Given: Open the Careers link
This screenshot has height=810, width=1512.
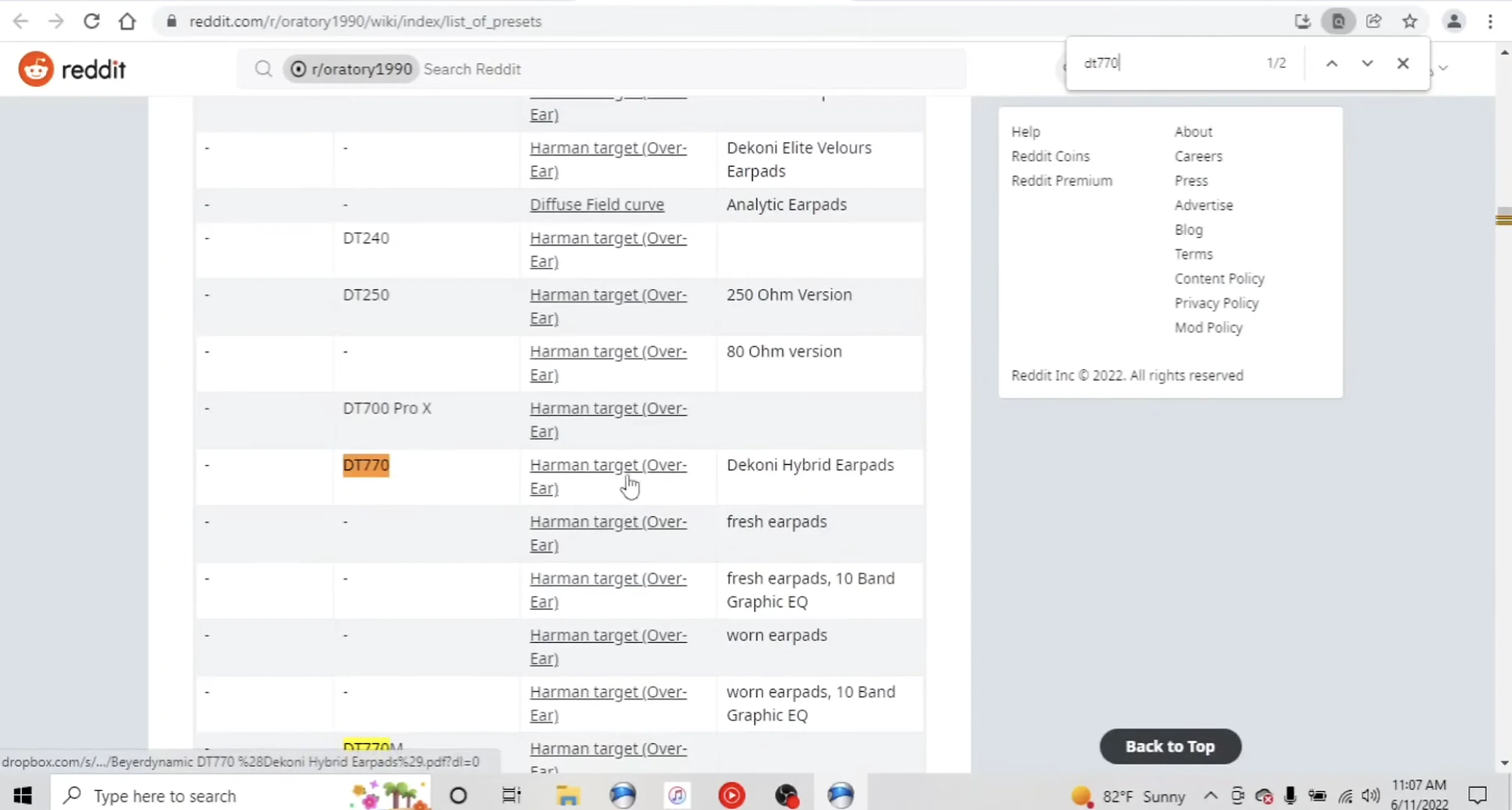Looking at the screenshot, I should pyautogui.click(x=1198, y=156).
